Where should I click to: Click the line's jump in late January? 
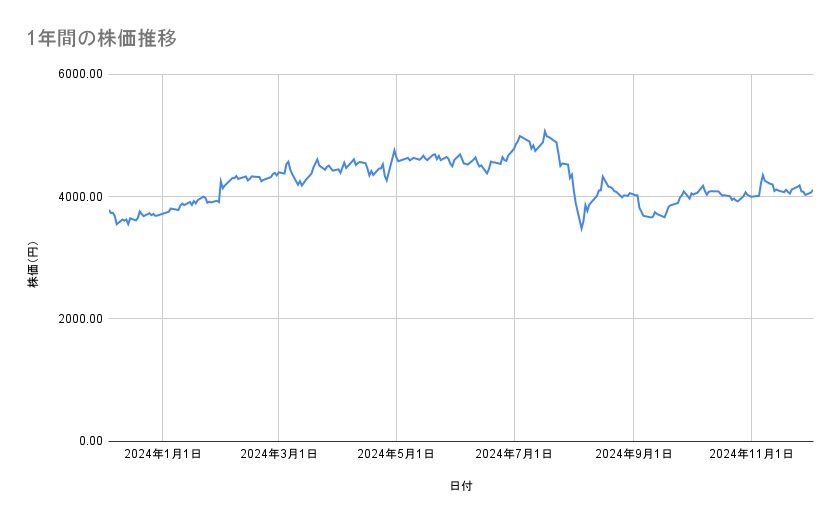pos(220,181)
